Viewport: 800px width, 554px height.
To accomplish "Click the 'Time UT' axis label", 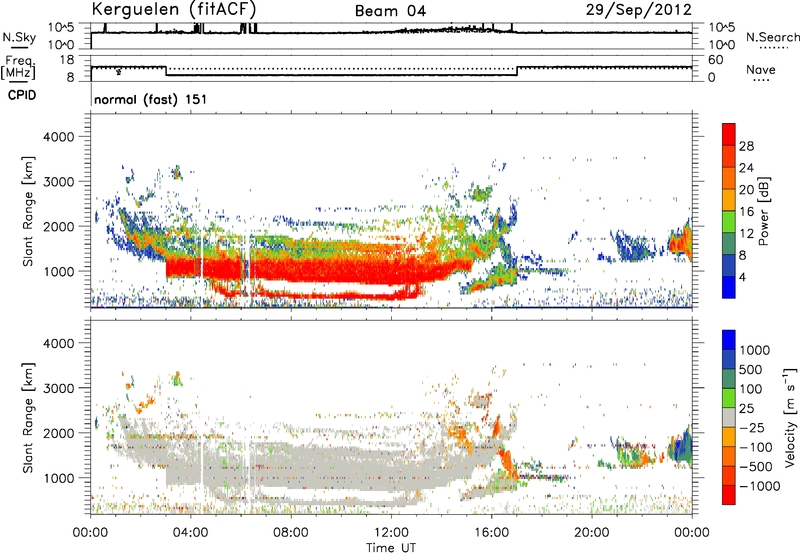I will 391,548.
